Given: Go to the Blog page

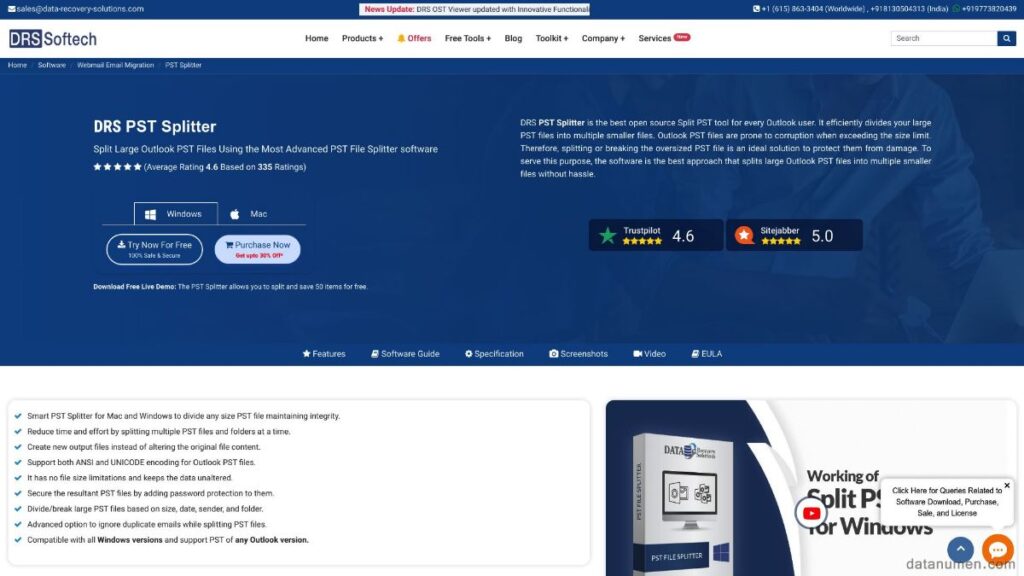Looking at the screenshot, I should [x=513, y=38].
